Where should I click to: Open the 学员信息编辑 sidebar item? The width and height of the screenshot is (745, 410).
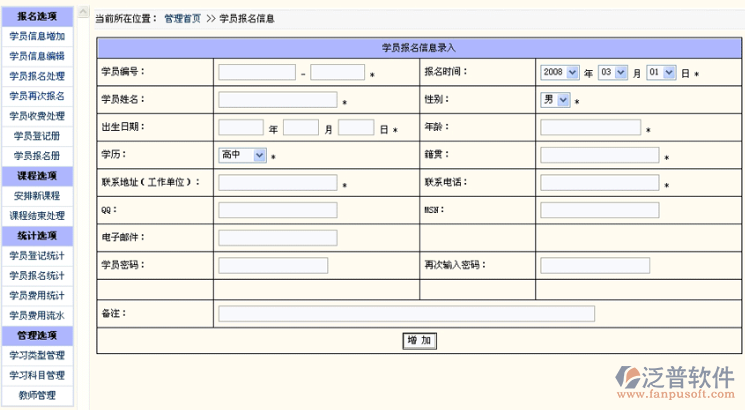[37, 56]
